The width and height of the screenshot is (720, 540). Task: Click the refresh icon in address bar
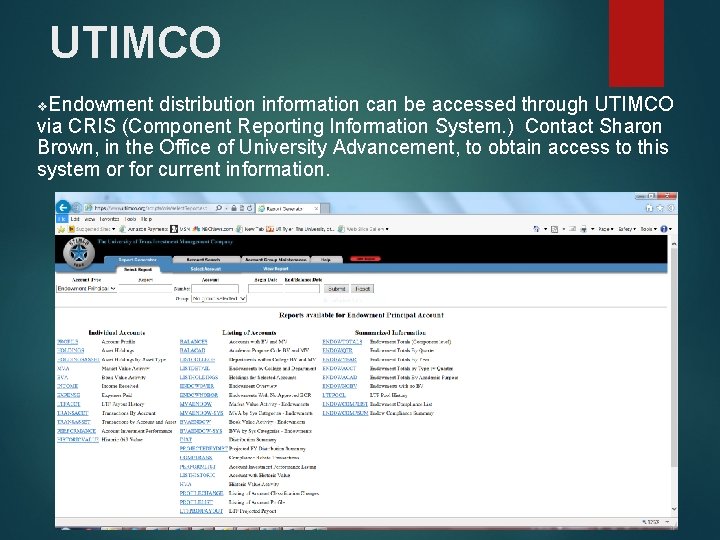(x=249, y=208)
